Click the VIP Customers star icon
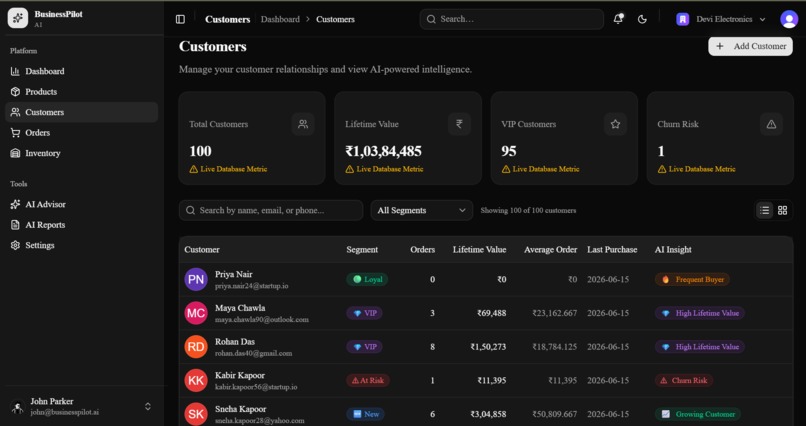This screenshot has width=806, height=426. [x=615, y=124]
